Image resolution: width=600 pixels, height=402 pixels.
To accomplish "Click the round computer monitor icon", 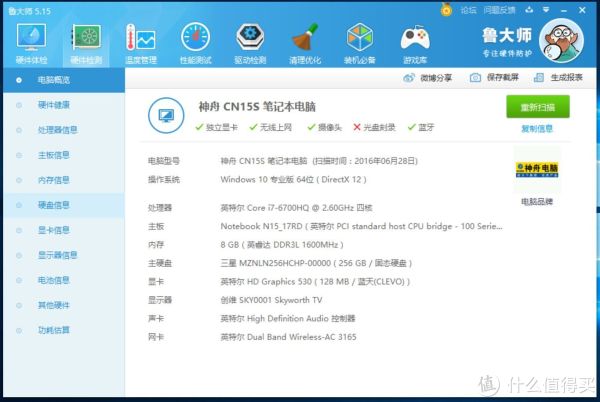I will [x=166, y=116].
